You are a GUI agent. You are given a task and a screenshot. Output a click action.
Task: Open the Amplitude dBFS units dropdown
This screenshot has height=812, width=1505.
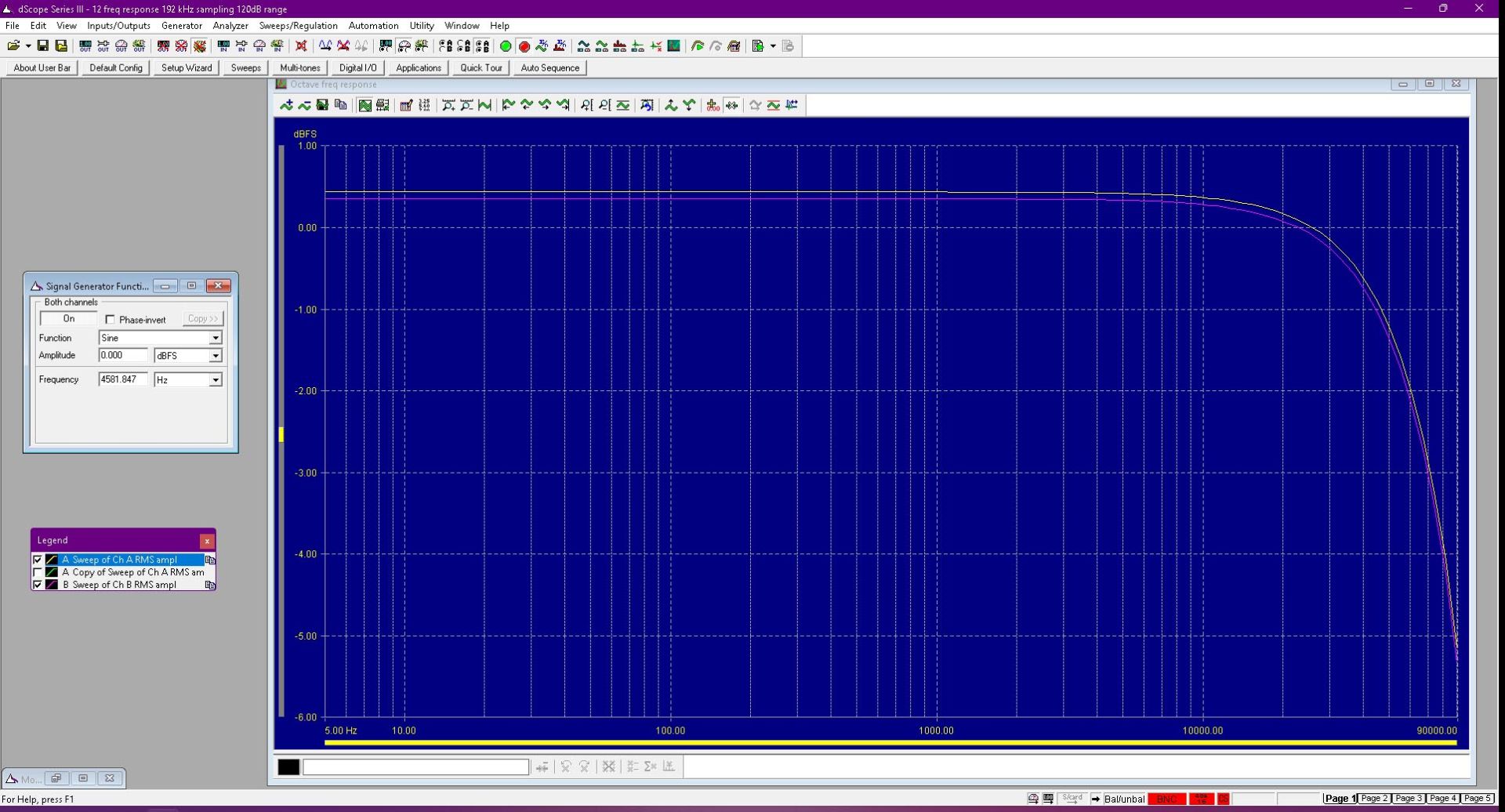215,356
